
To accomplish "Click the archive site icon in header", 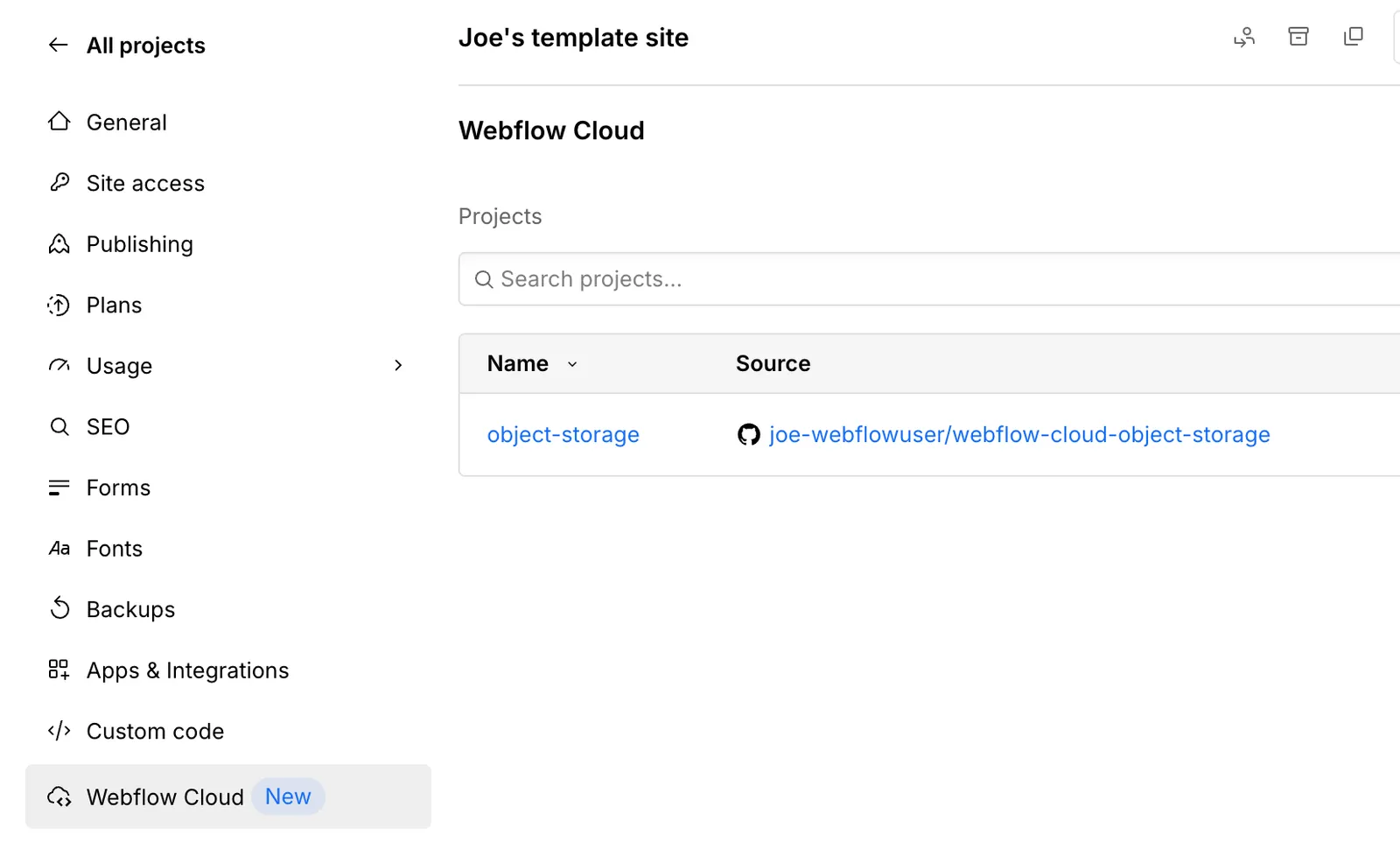I will point(1298,37).
